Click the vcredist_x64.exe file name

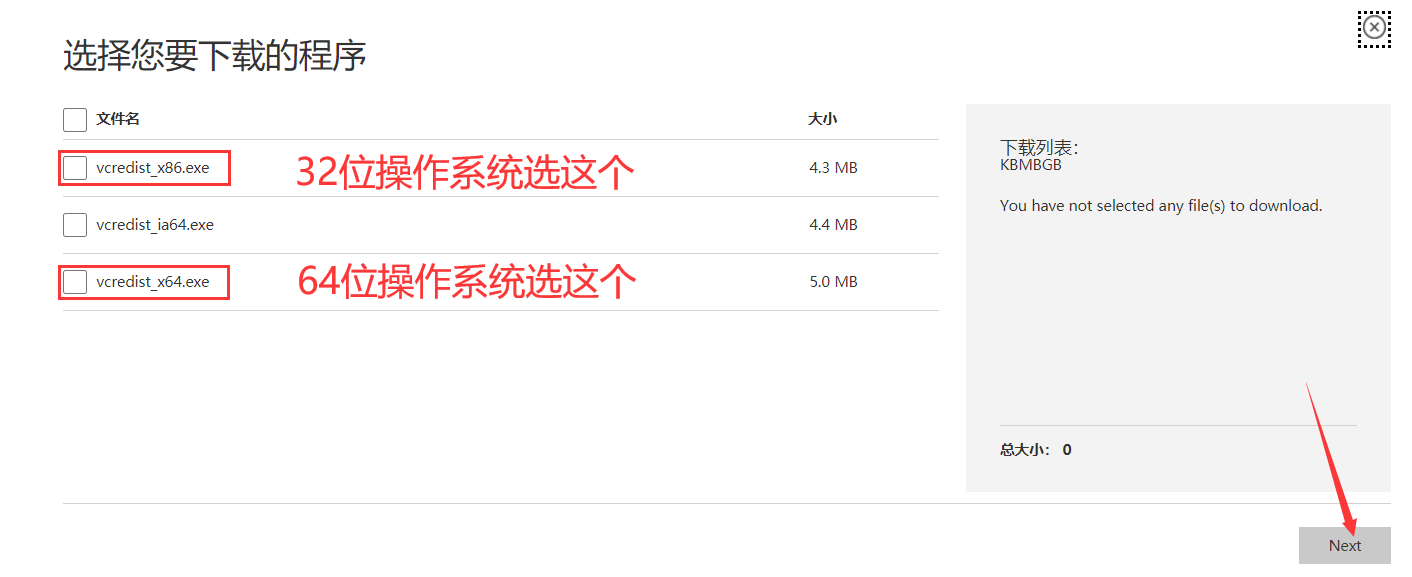tap(153, 282)
